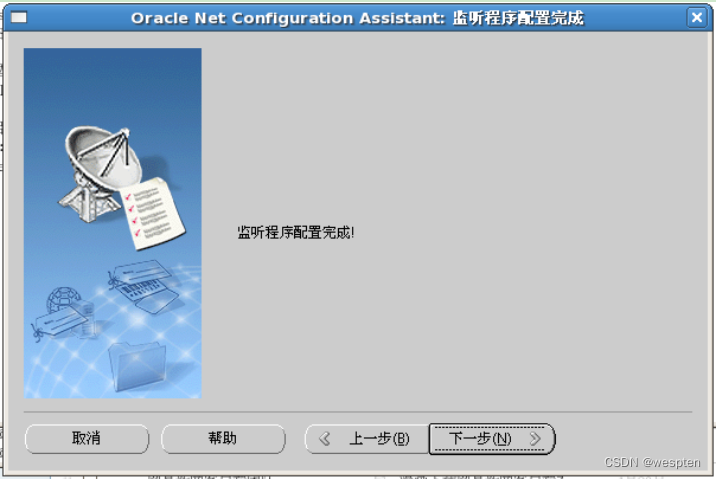This screenshot has width=716, height=479.
Task: Open the window menu icon in title bar
Action: [19, 18]
